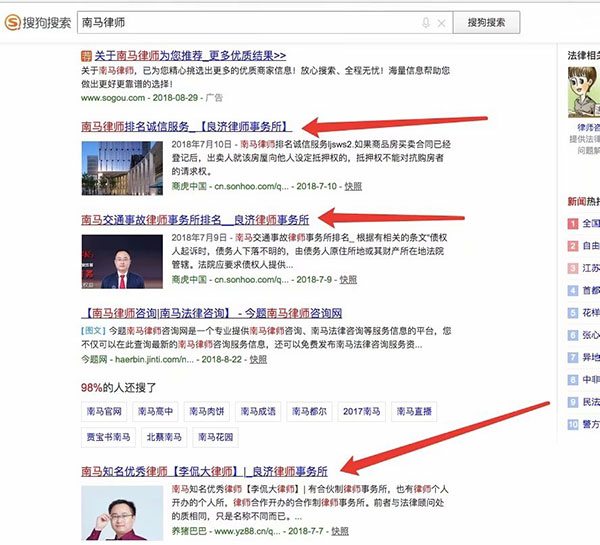Select related search 南马直播
Image resolution: width=600 pixels, height=545 pixels.
click(x=414, y=412)
